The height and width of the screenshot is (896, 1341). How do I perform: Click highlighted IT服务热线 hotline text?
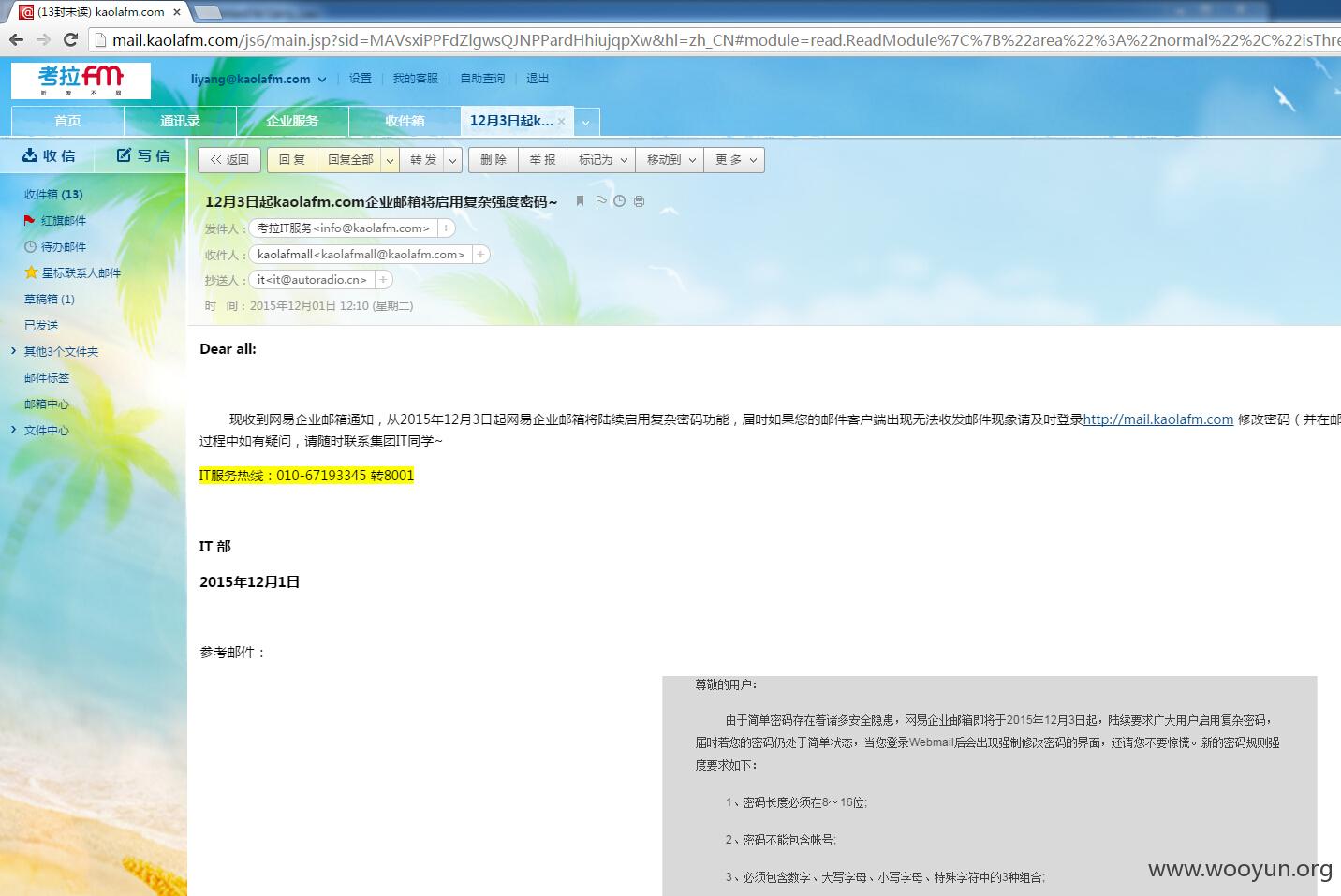tap(306, 475)
